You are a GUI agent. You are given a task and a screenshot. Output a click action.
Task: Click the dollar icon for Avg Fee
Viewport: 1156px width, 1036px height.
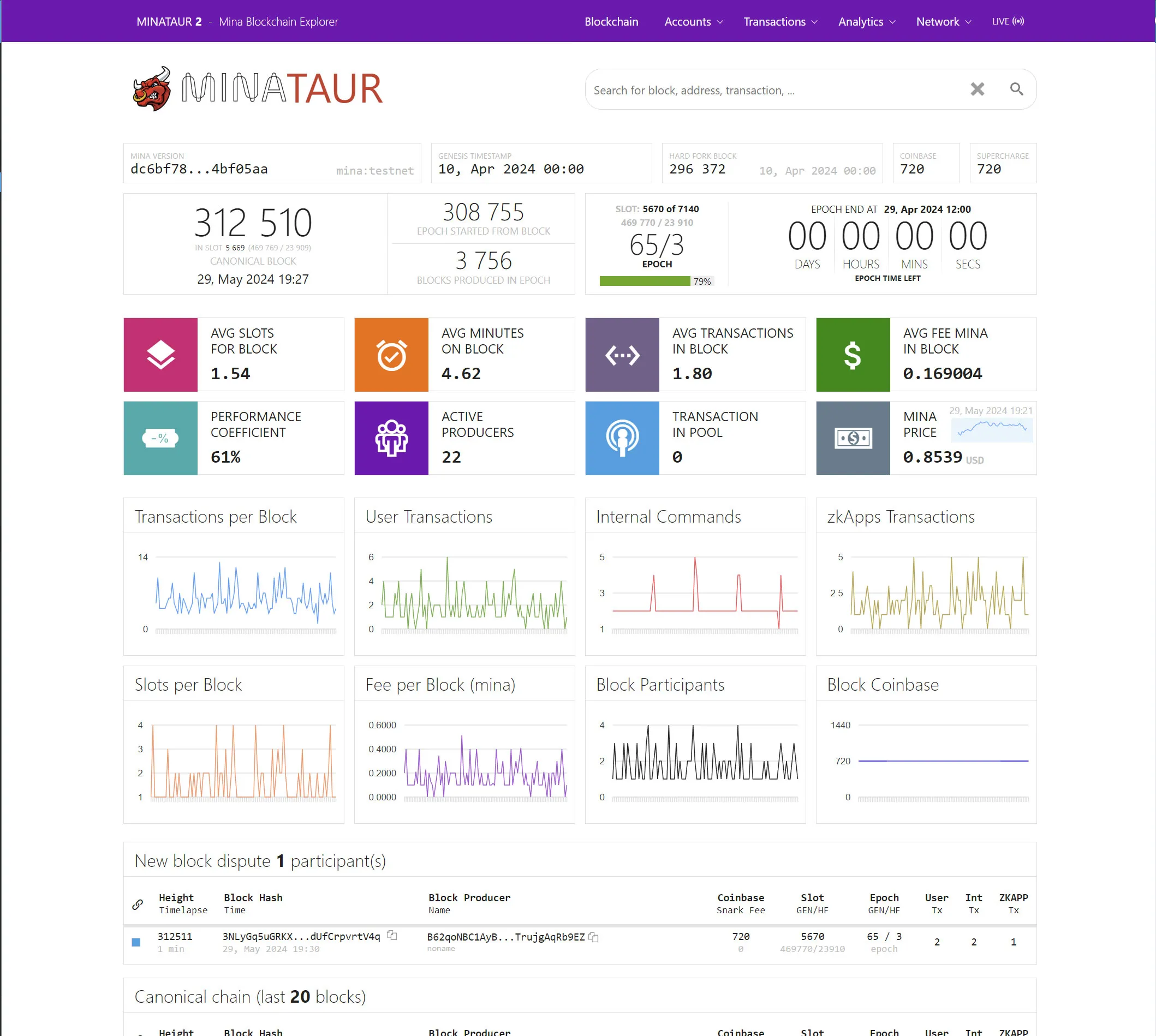[853, 354]
